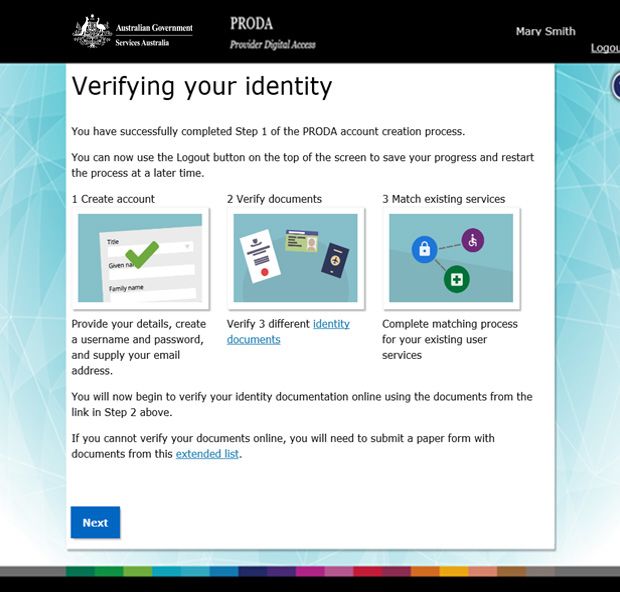Image resolution: width=620 pixels, height=592 pixels.
Task: Click the 'Provide your details' description text
Action: point(139,347)
